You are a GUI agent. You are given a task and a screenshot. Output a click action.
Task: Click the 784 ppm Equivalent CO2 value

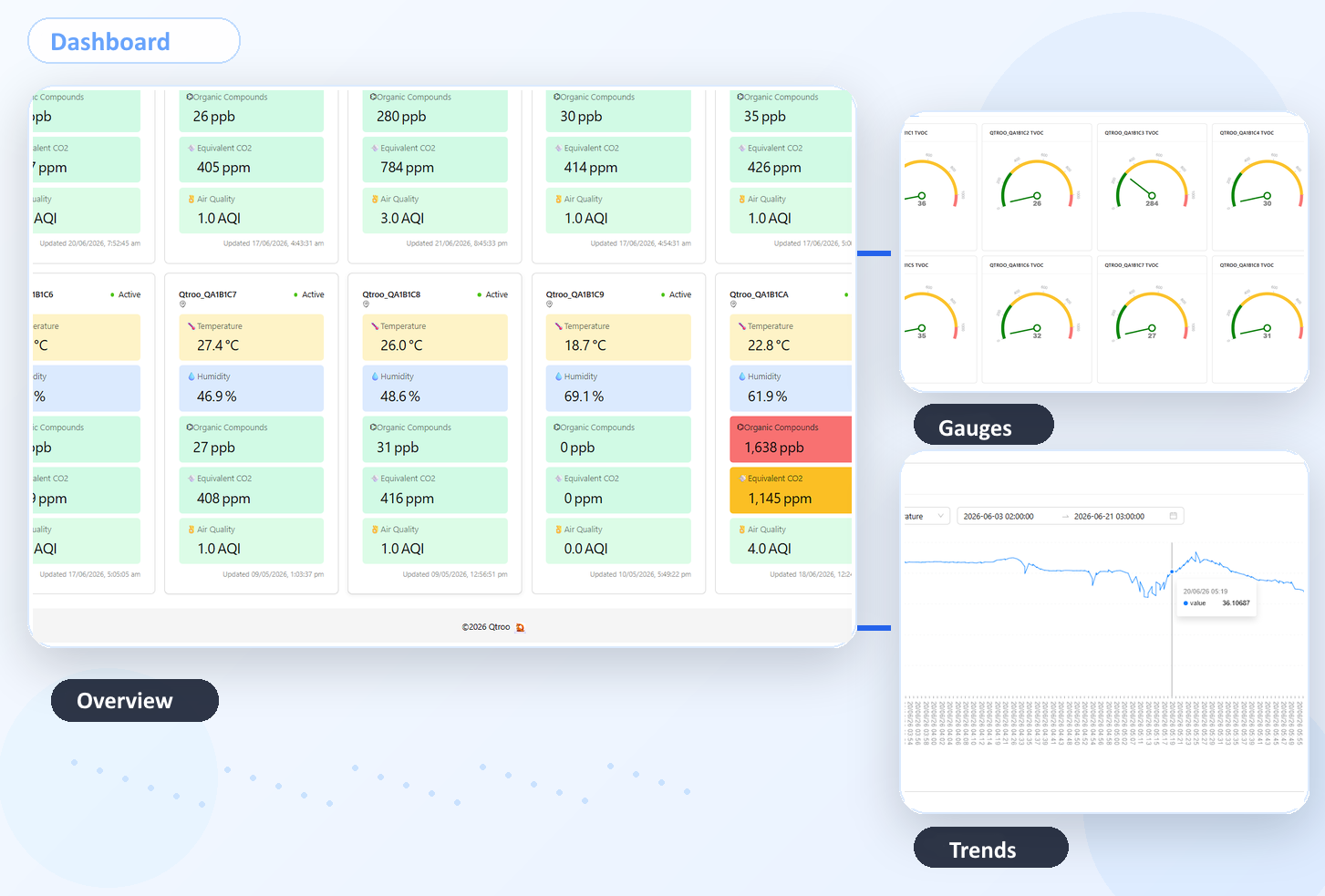pos(407,168)
